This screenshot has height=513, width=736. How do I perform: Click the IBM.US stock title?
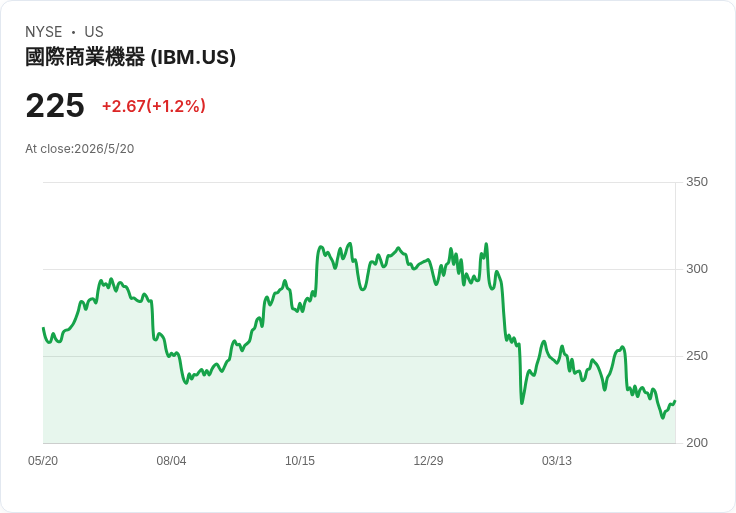click(130, 57)
